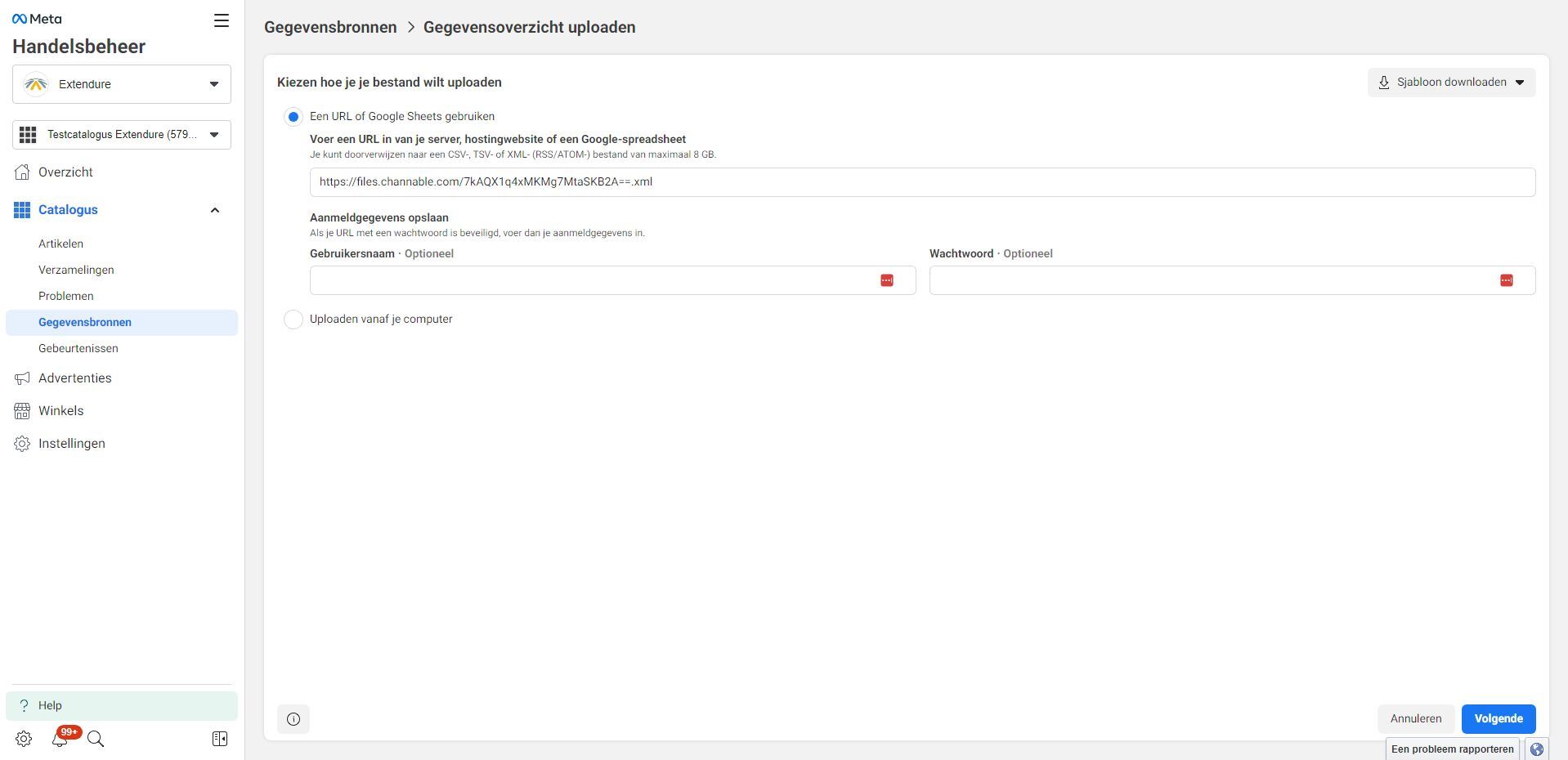Image resolution: width=1568 pixels, height=760 pixels.
Task: Open notifications bell with 99+ badge
Action: tap(60, 739)
